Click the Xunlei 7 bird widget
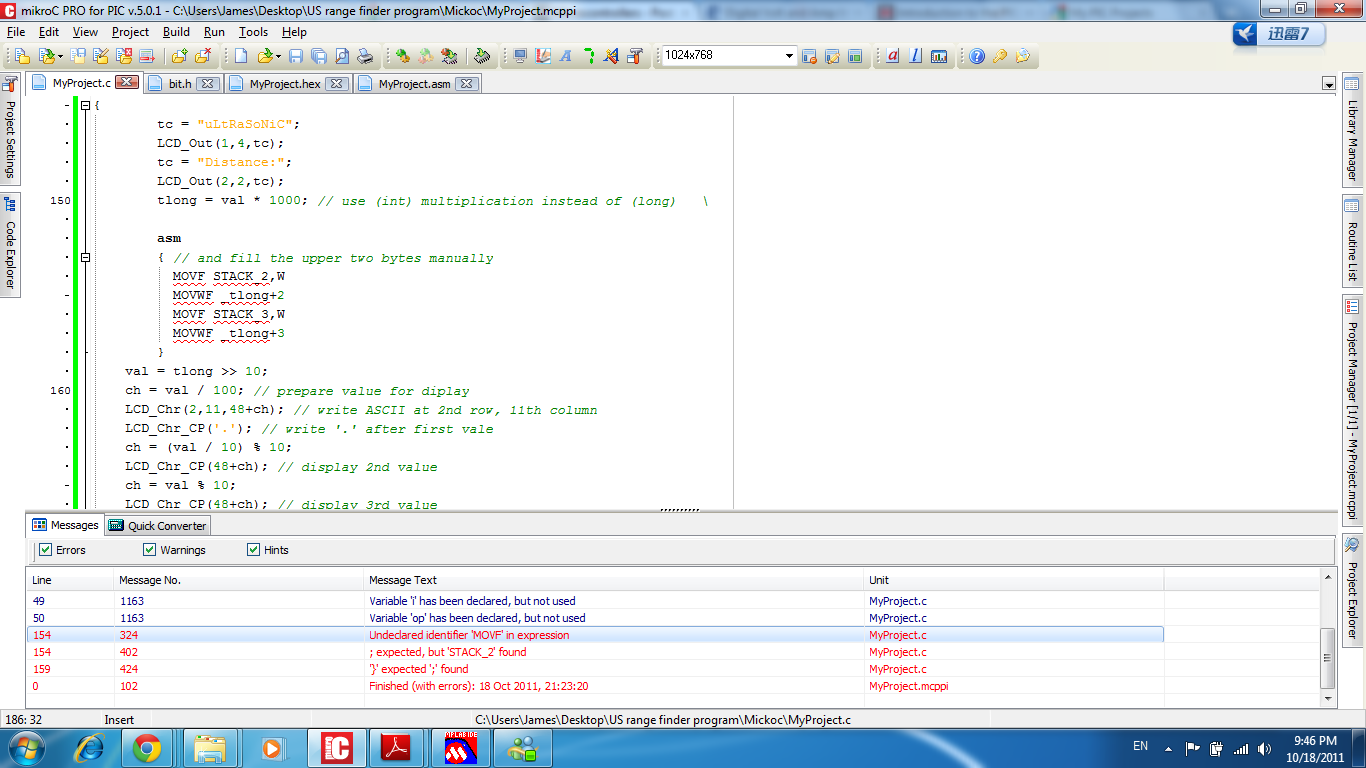 coord(1279,34)
